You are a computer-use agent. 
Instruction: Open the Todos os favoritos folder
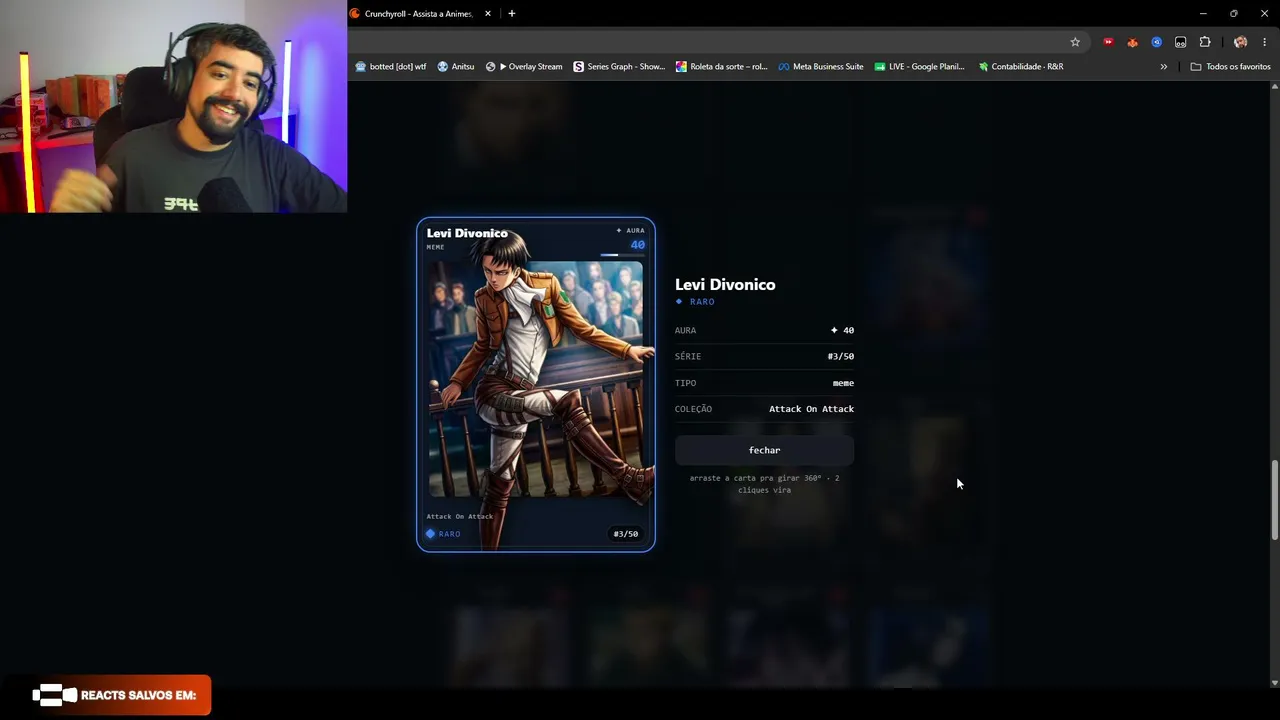1230,67
